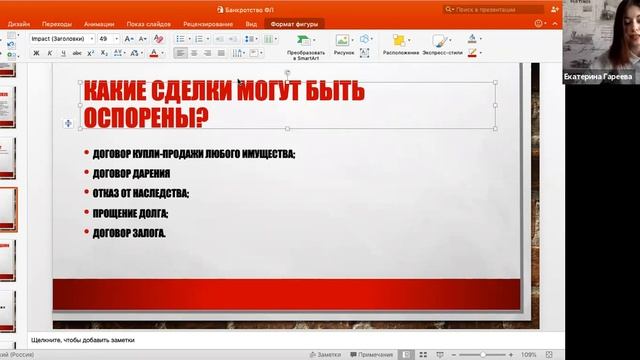
Task: Clear all text formatting
Action: 158,39
